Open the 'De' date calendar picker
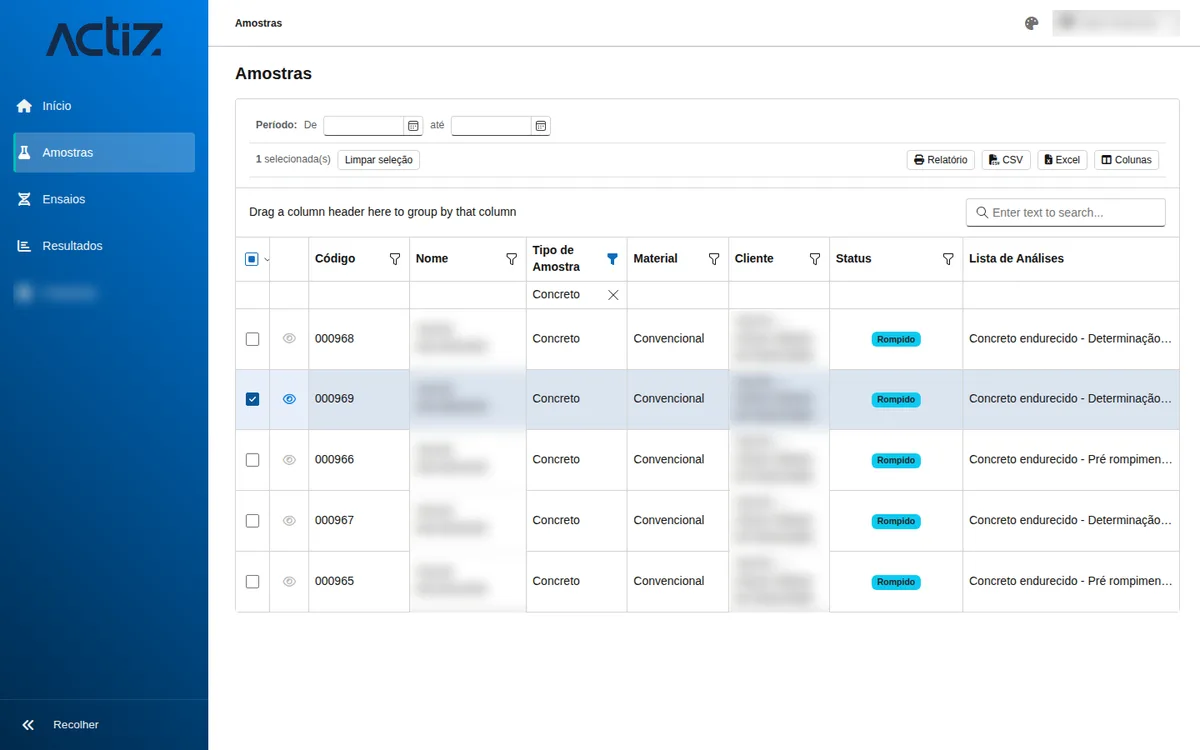This screenshot has width=1200, height=750. tap(413, 126)
